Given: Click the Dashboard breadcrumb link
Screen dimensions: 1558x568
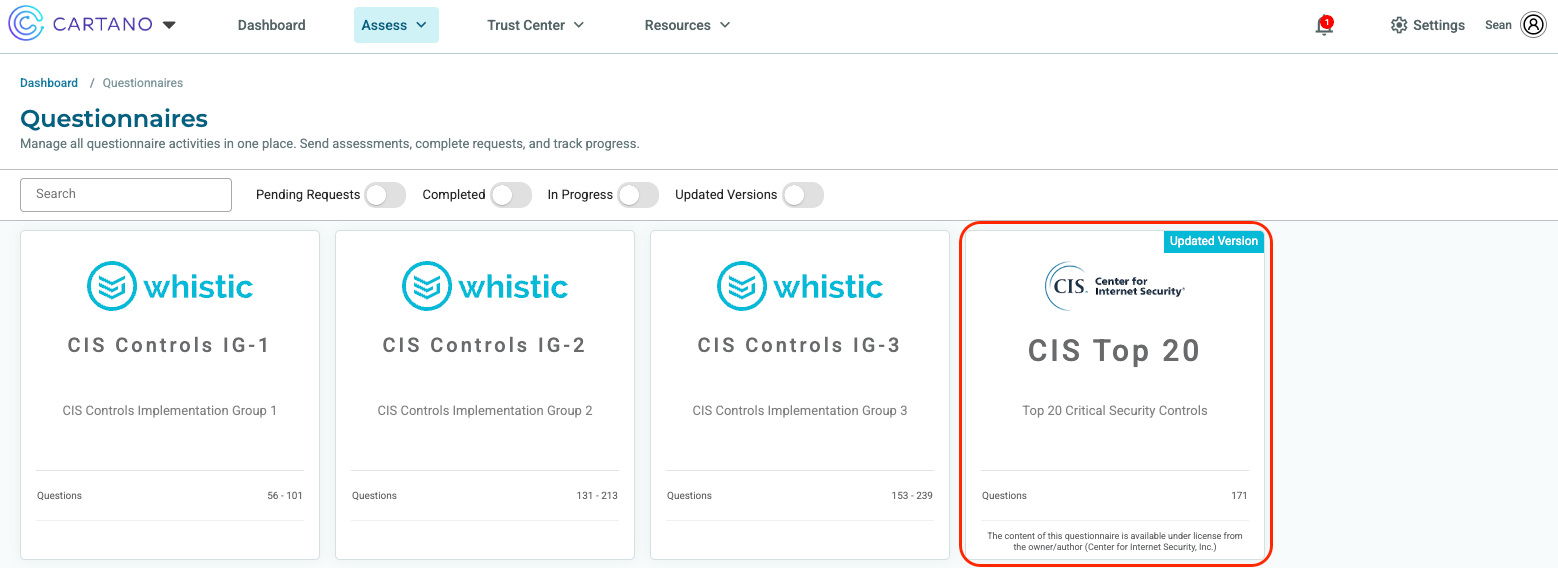Looking at the screenshot, I should click(x=49, y=83).
